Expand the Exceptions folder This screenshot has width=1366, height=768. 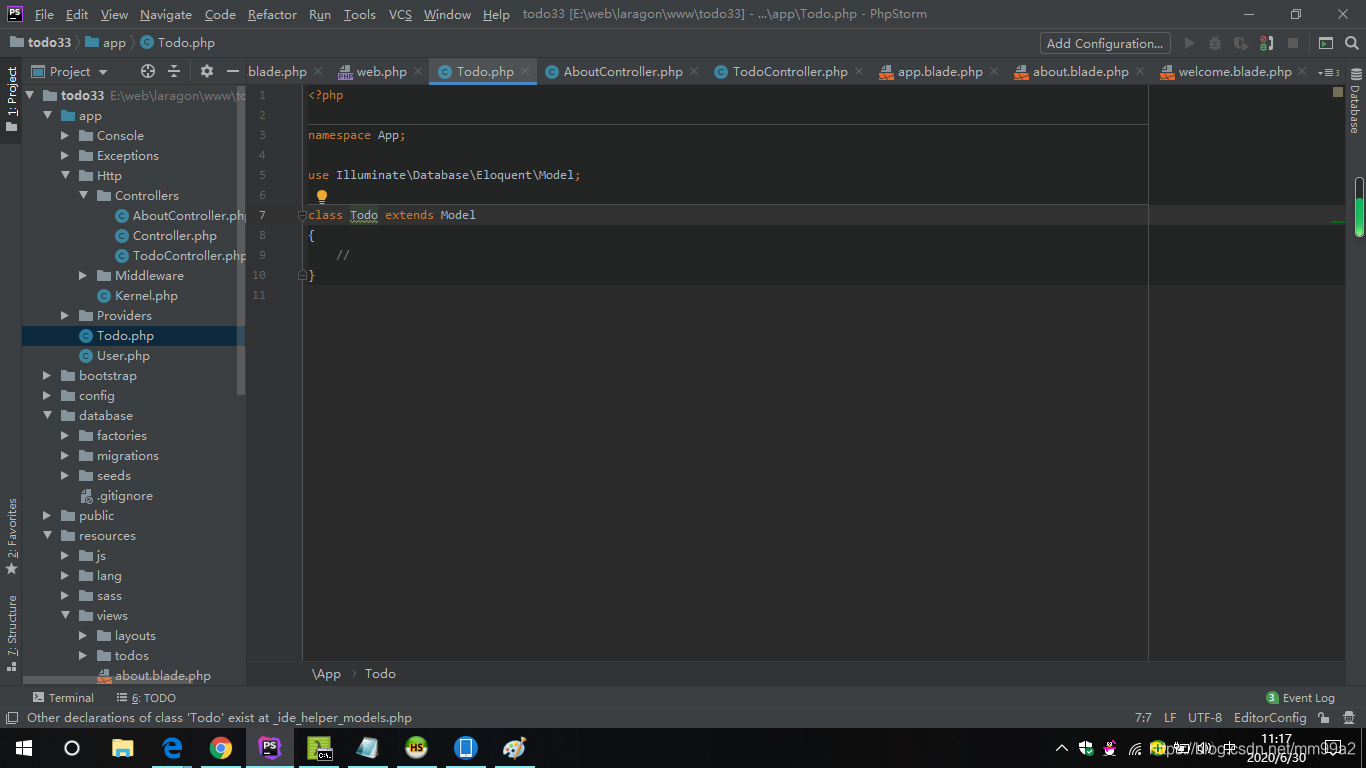point(65,156)
